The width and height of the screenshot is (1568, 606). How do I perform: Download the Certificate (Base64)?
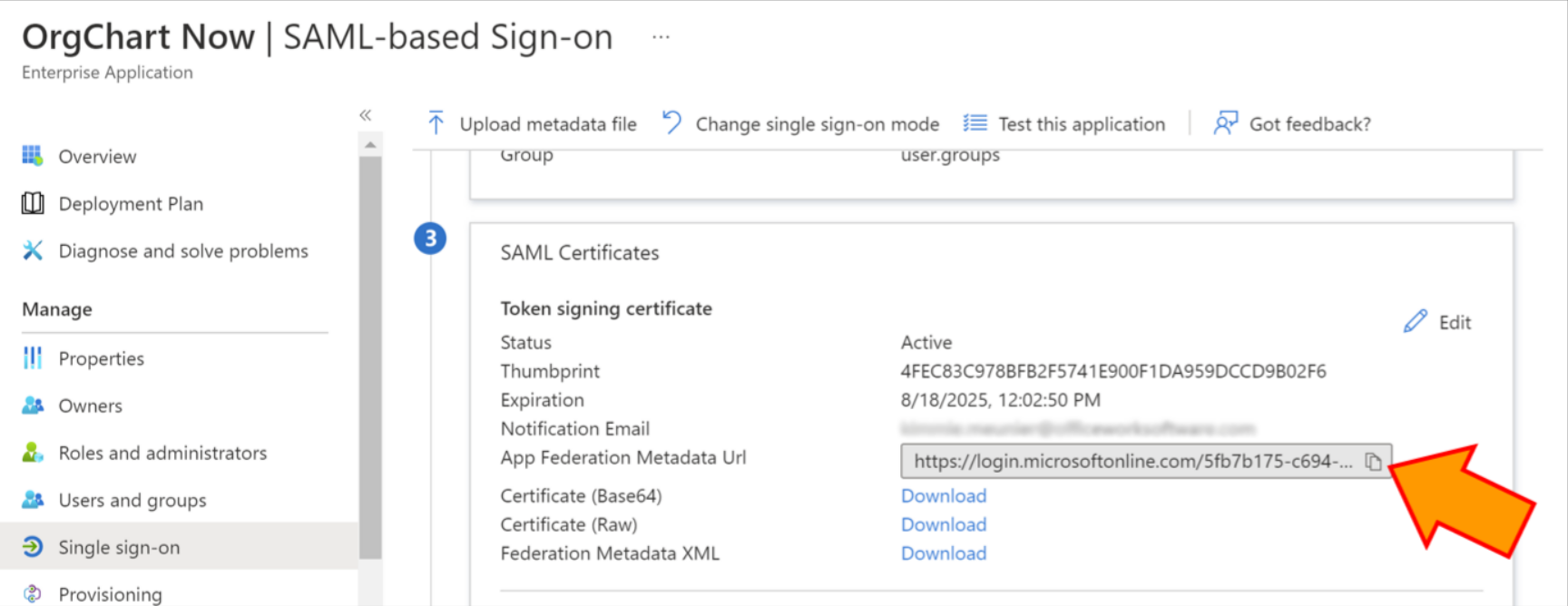pyautogui.click(x=943, y=495)
